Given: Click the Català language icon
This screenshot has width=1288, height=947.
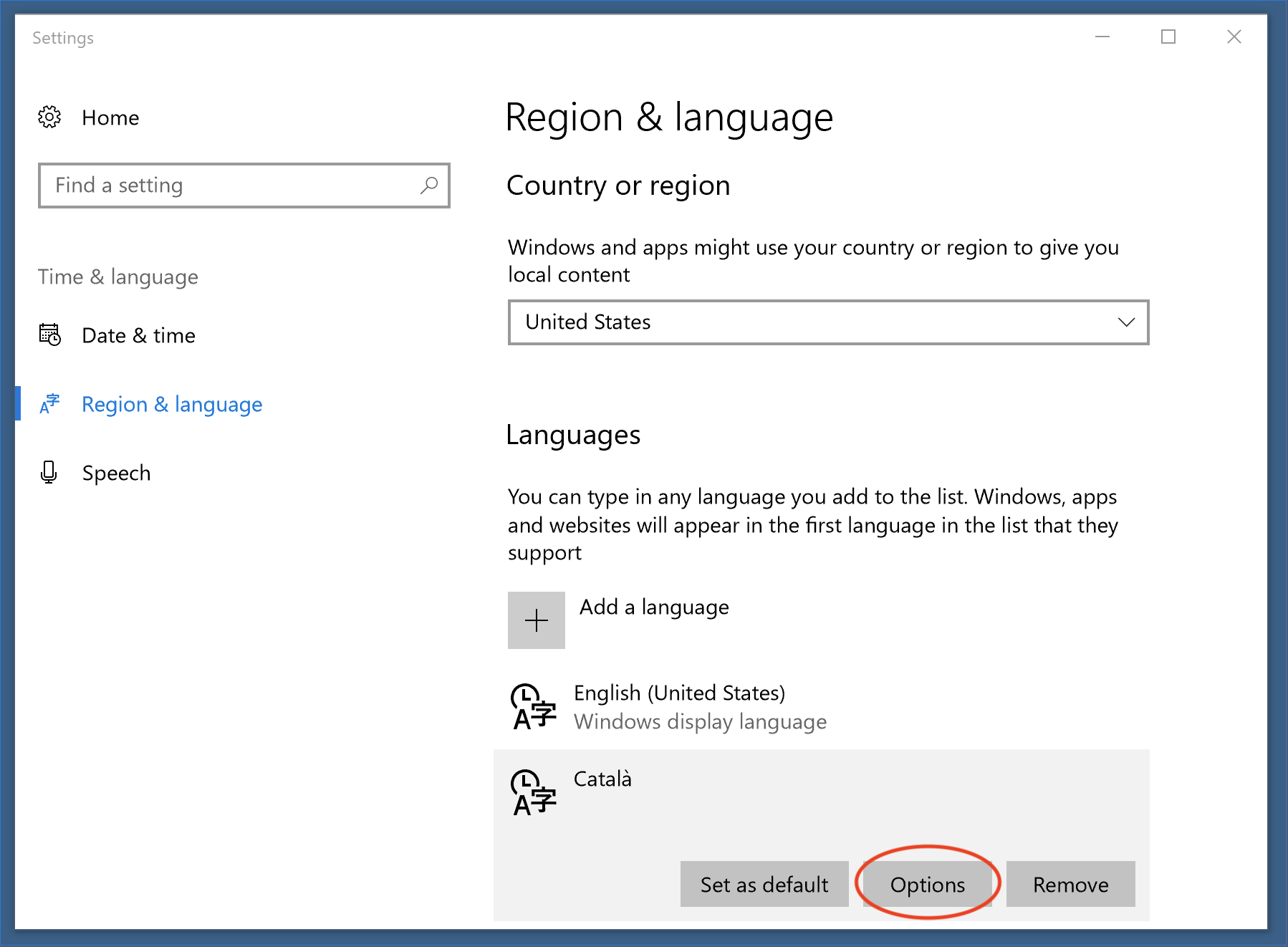Looking at the screenshot, I should point(534,792).
